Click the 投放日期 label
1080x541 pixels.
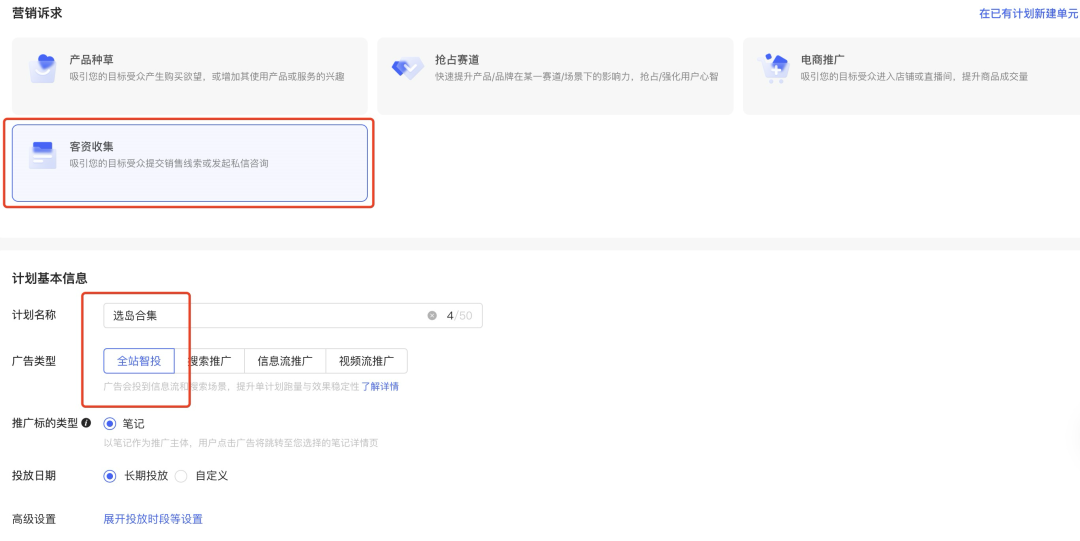pos(34,476)
